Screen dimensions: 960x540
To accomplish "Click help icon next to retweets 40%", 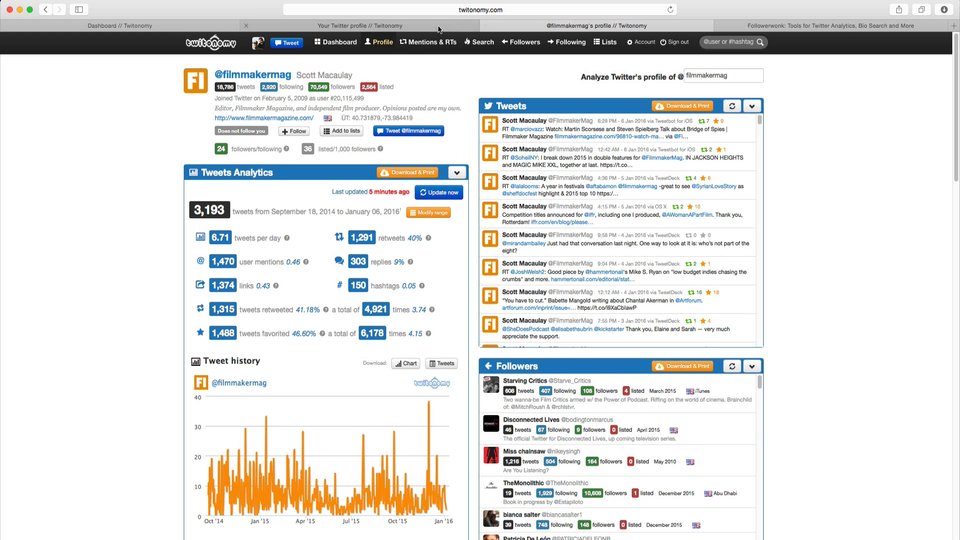I will click(429, 238).
